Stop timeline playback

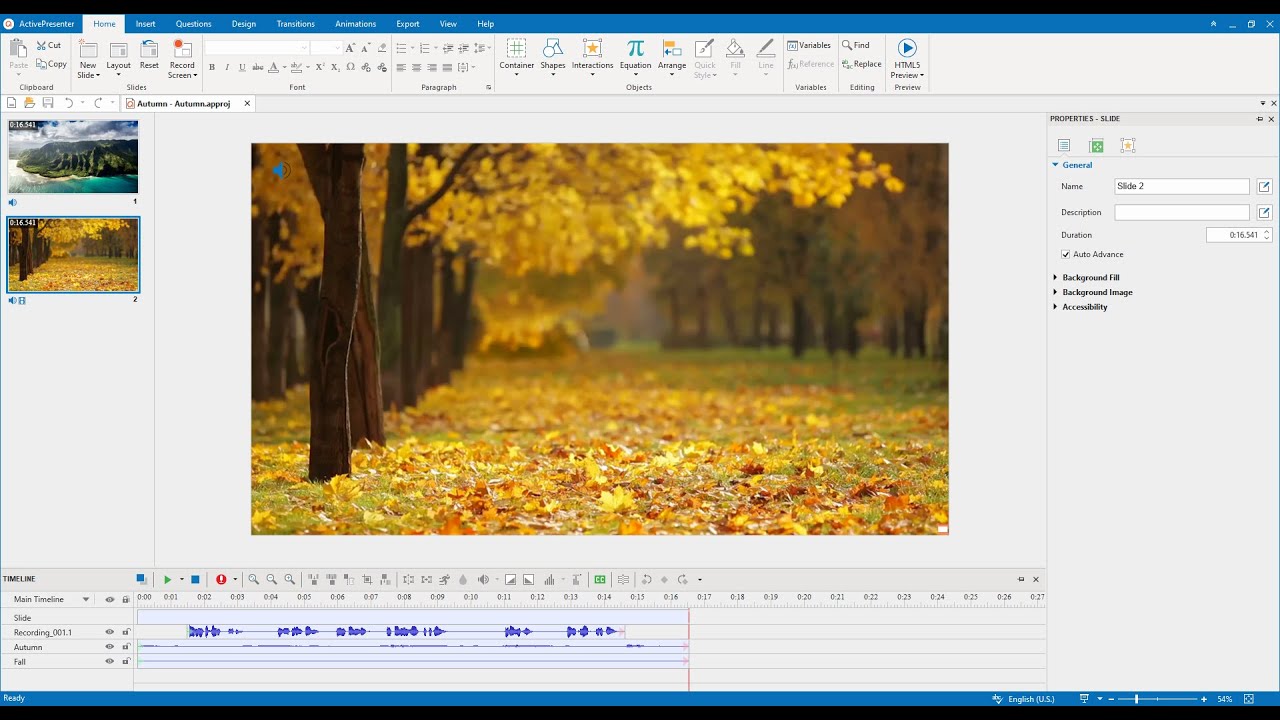coord(195,579)
